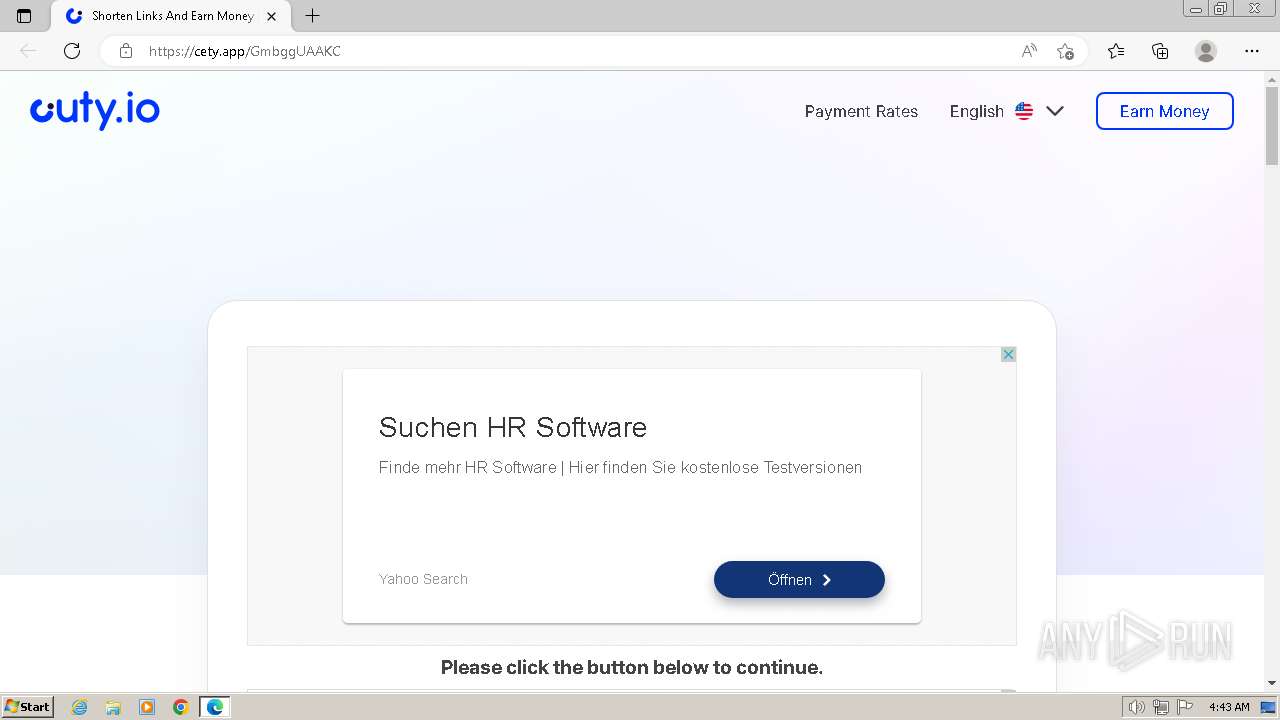
Task: Open Payment Rates page
Action: (861, 111)
